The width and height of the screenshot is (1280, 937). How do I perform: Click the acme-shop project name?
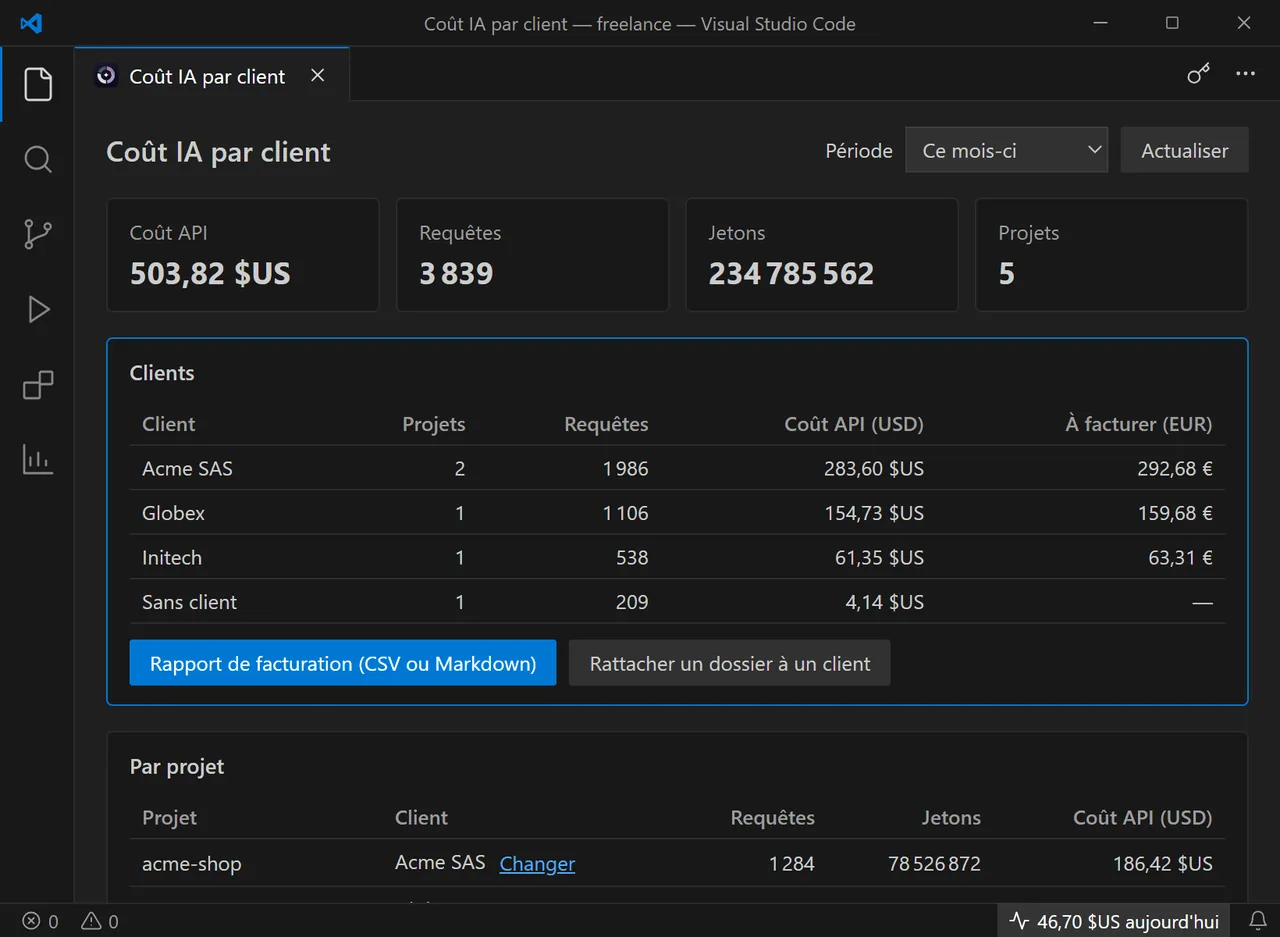pos(192,863)
